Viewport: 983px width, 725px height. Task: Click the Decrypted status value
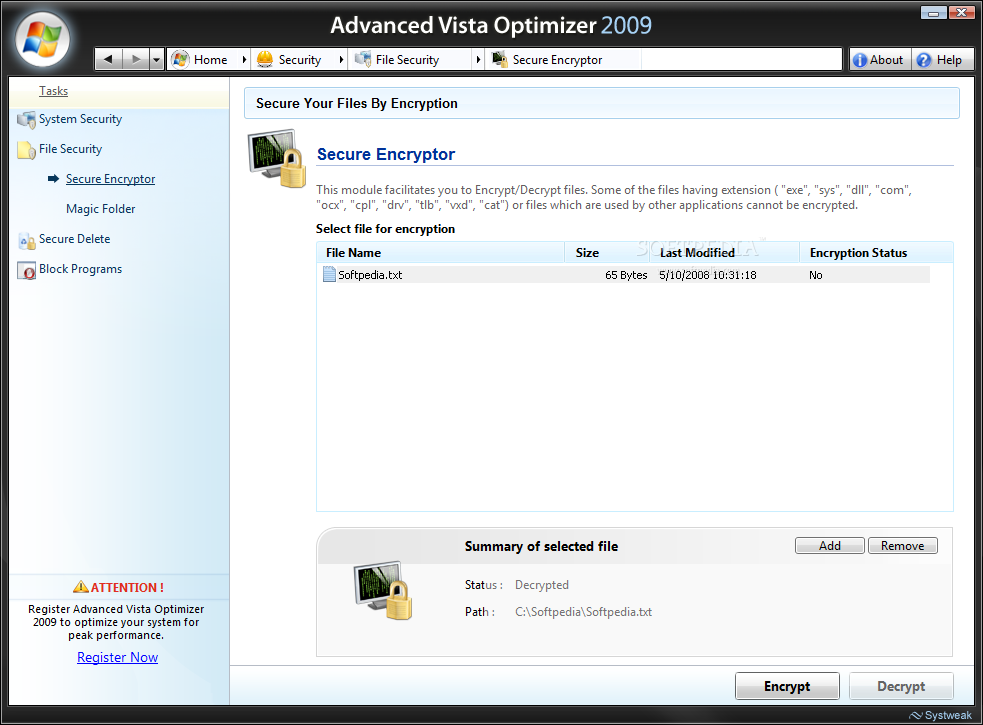[x=542, y=585]
